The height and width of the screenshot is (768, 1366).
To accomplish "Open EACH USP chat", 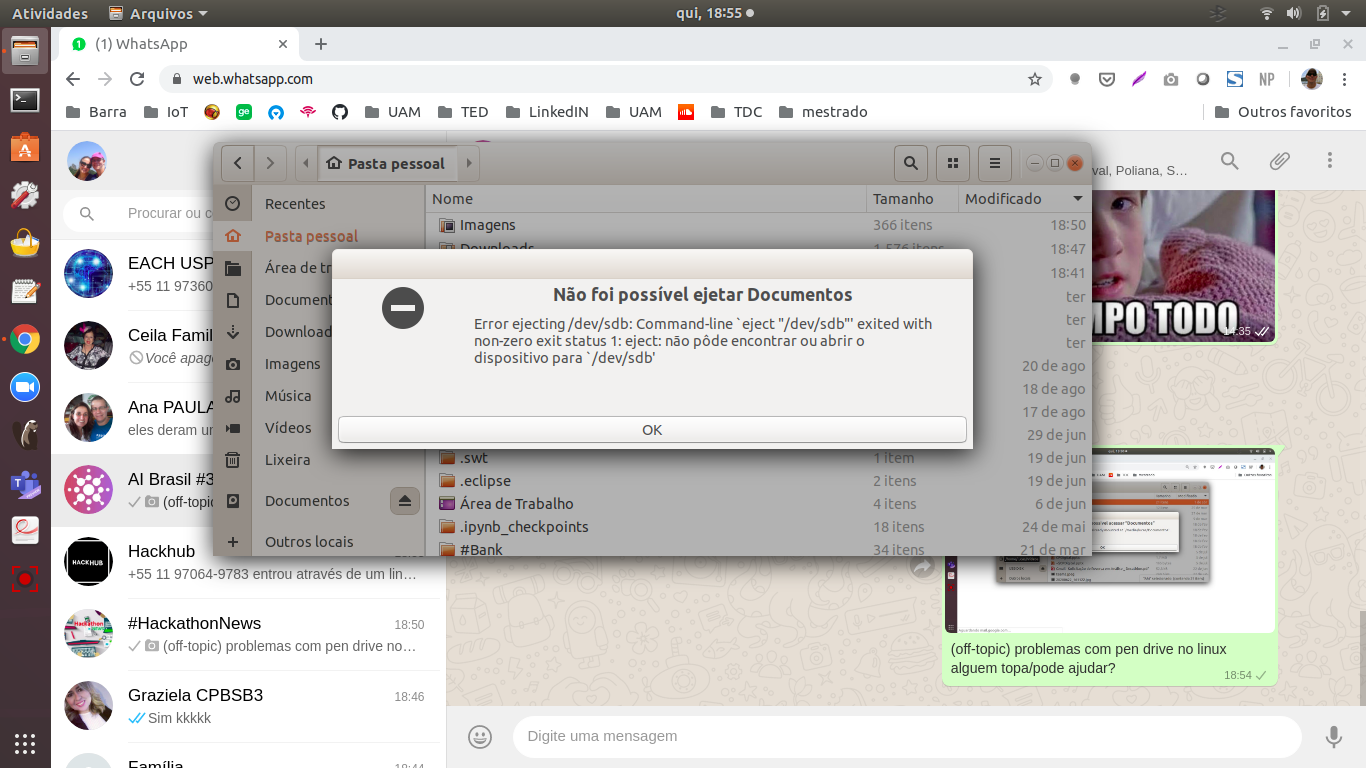I will tap(134, 275).
